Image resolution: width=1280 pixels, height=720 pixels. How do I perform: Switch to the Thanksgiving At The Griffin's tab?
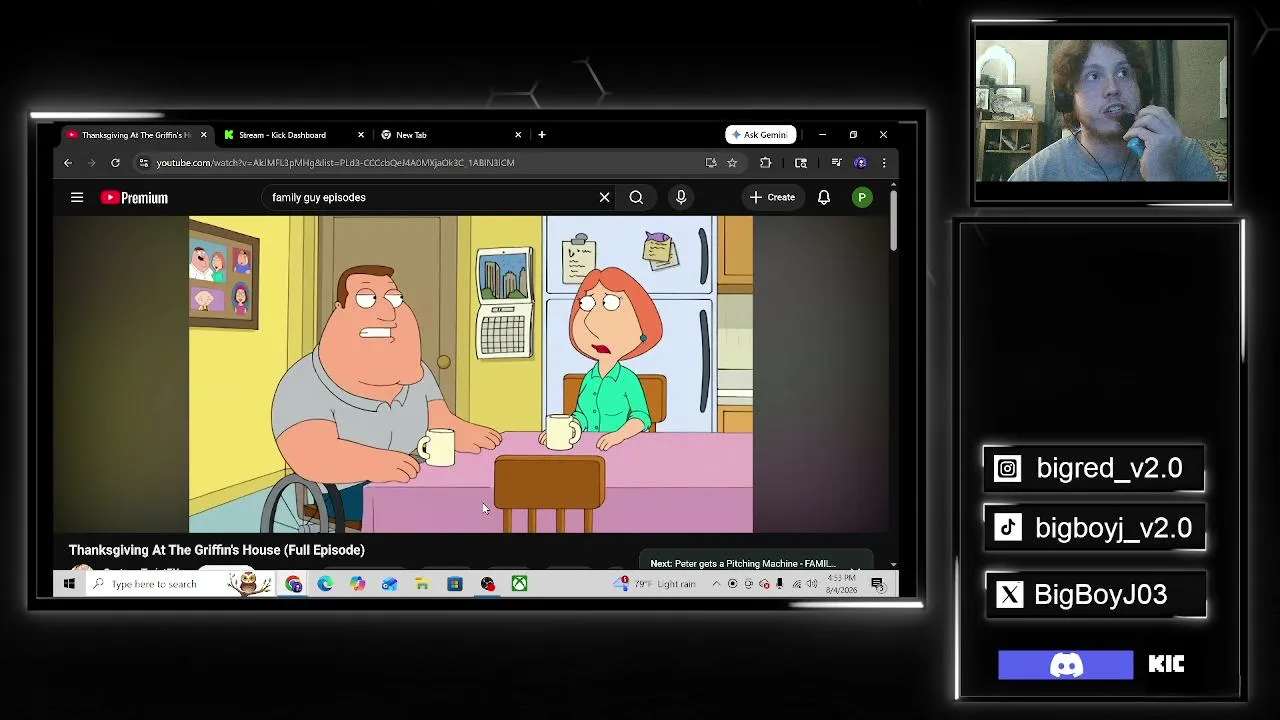tap(135, 135)
